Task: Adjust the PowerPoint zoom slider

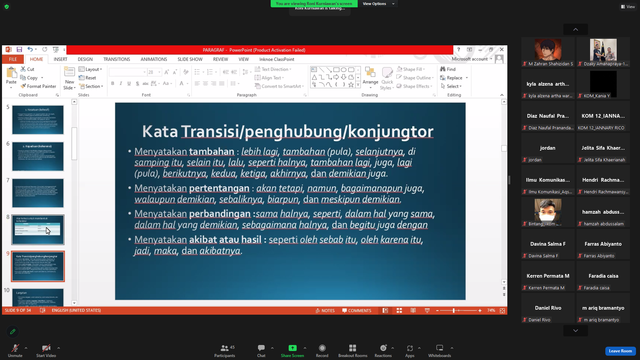Action: point(453,311)
